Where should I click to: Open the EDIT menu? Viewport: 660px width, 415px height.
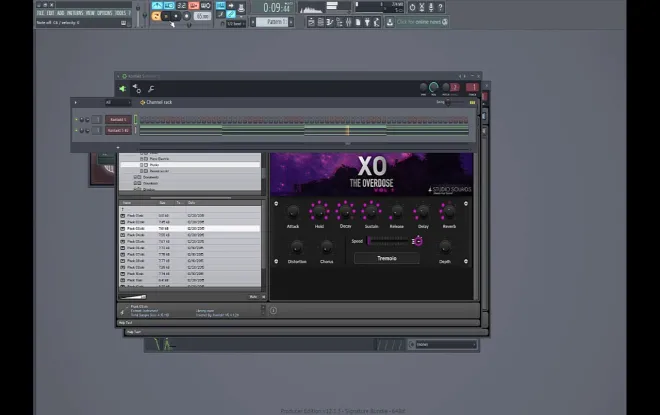(51, 13)
